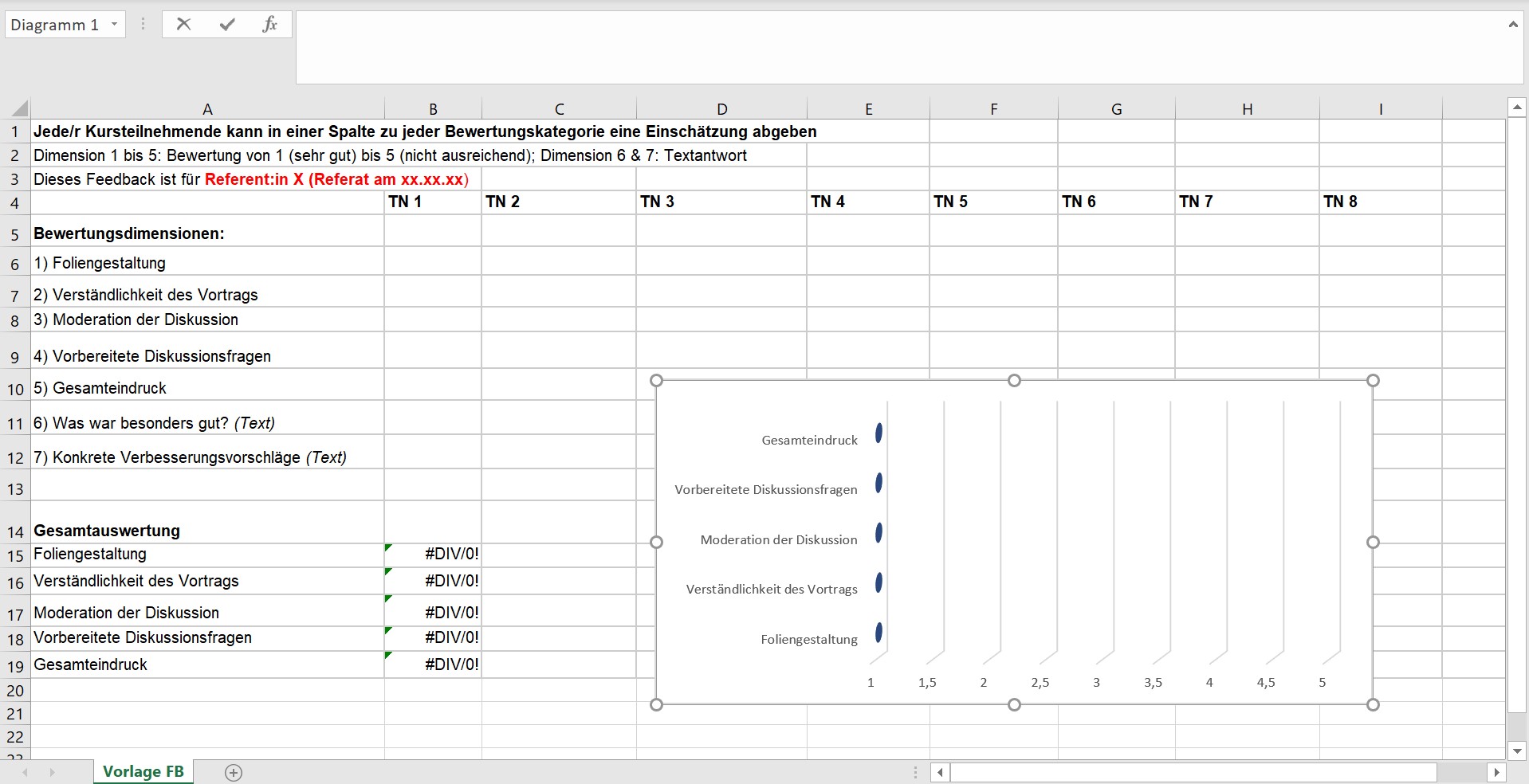Click the Enter checkmark formula icon
1529x784 pixels.
click(227, 24)
